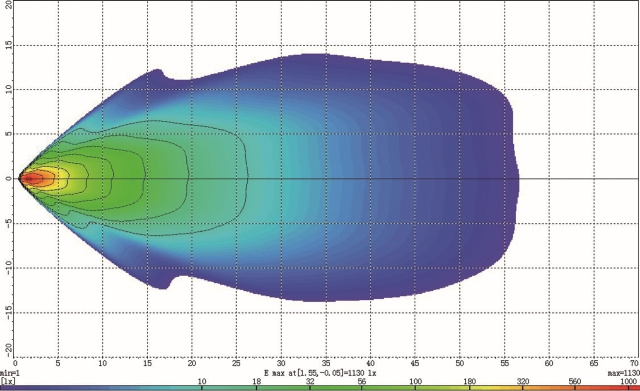Click the '[lx]' unit label
The width and height of the screenshot is (640, 391).
[x=8, y=381]
